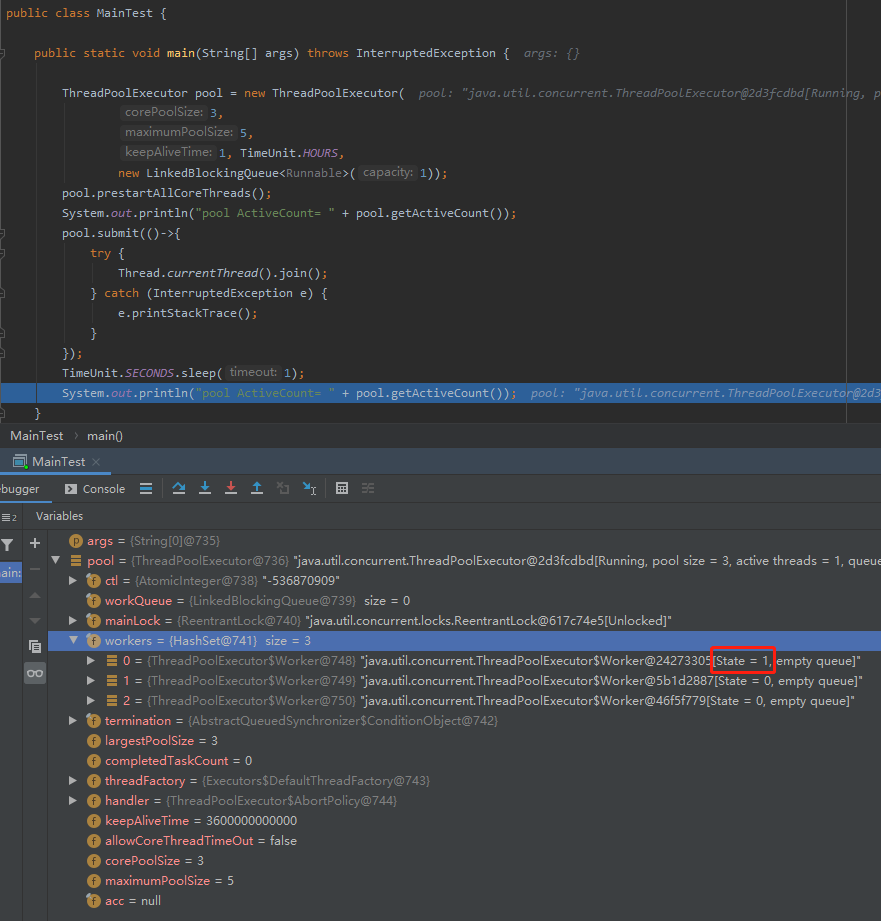Switch to the Console tab
The image size is (881, 921).
tap(95, 489)
